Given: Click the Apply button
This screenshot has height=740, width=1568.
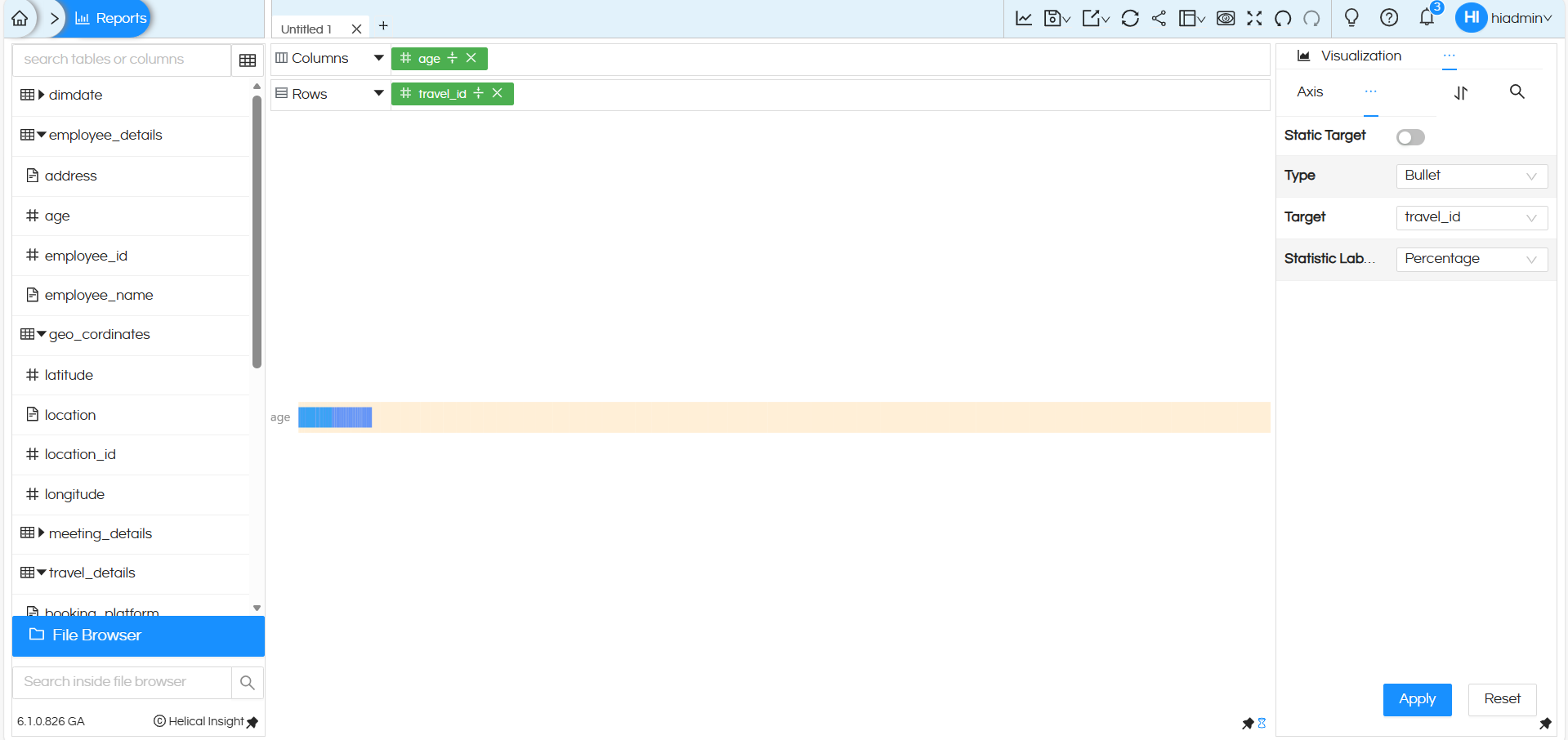Looking at the screenshot, I should (x=1417, y=699).
